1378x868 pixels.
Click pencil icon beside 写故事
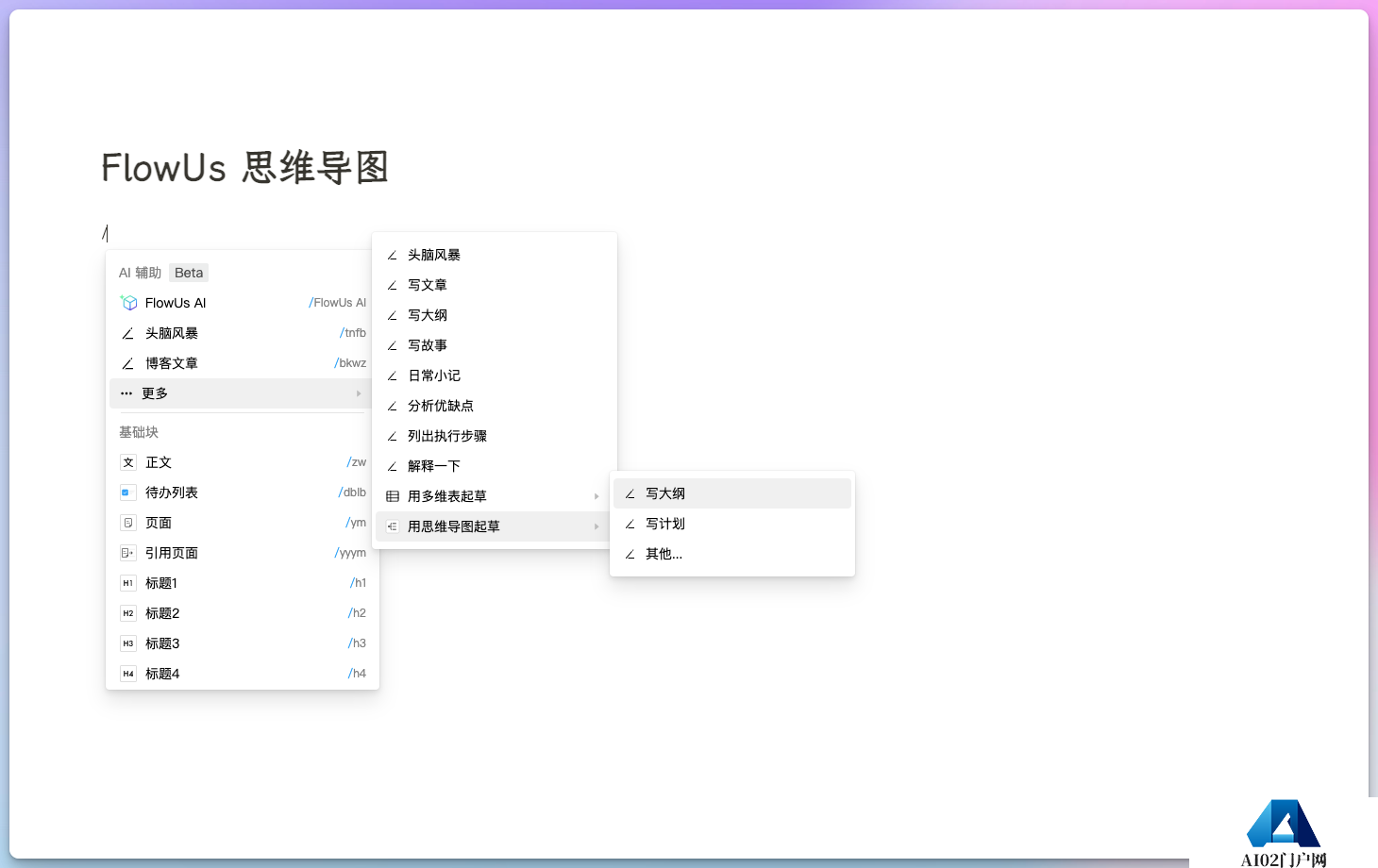click(x=392, y=345)
